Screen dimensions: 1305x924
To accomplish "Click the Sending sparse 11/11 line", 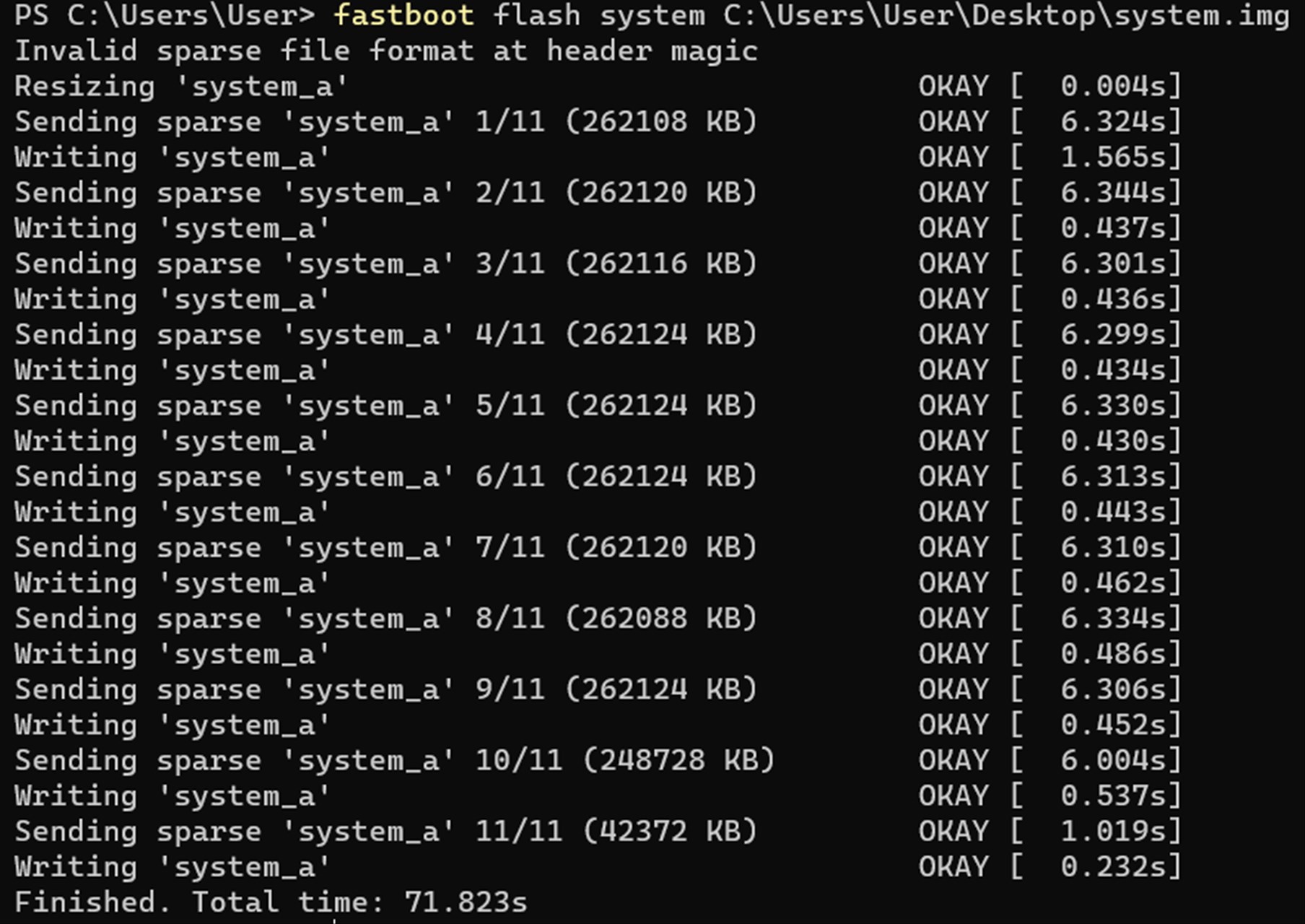I will point(386,830).
